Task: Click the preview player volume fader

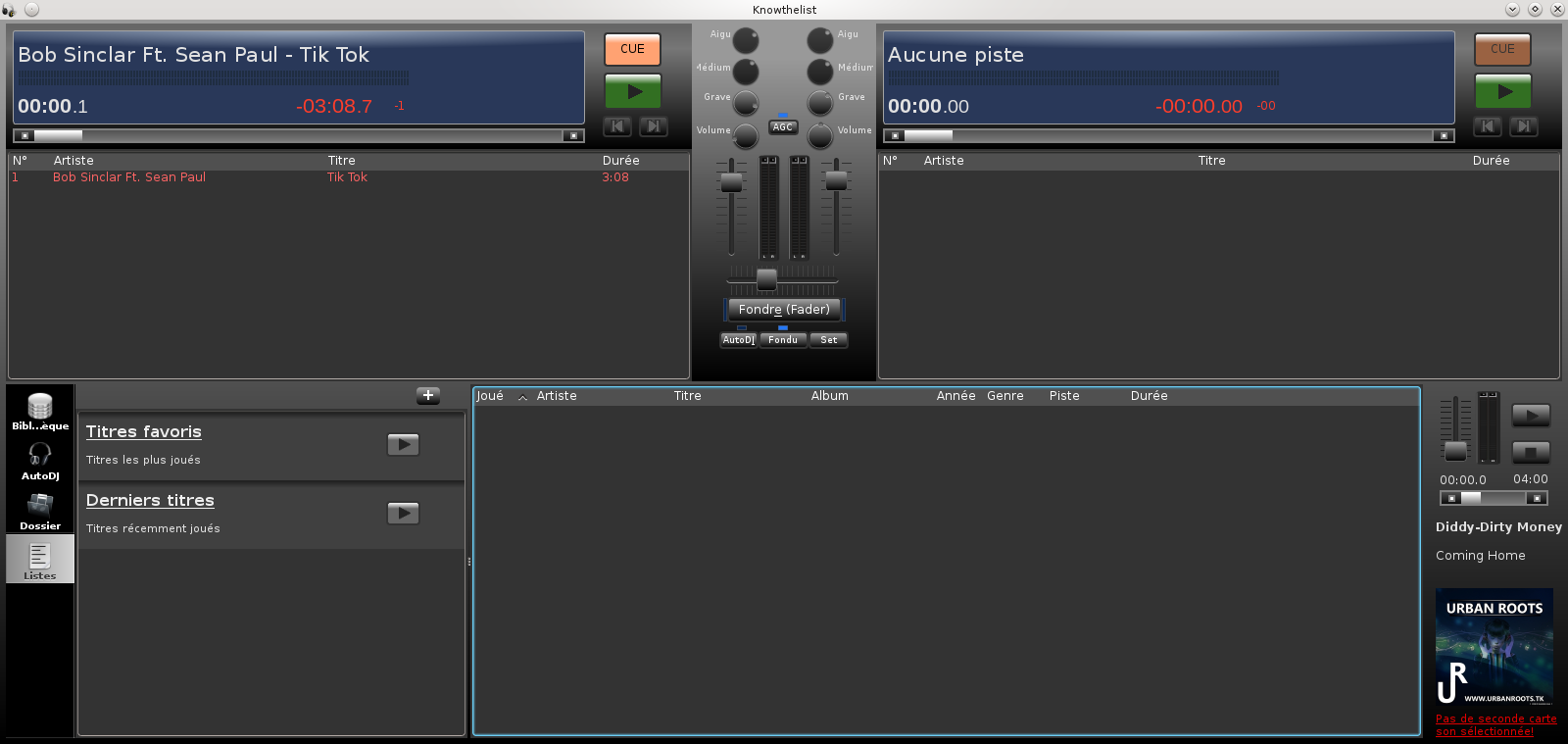Action: tap(1456, 451)
